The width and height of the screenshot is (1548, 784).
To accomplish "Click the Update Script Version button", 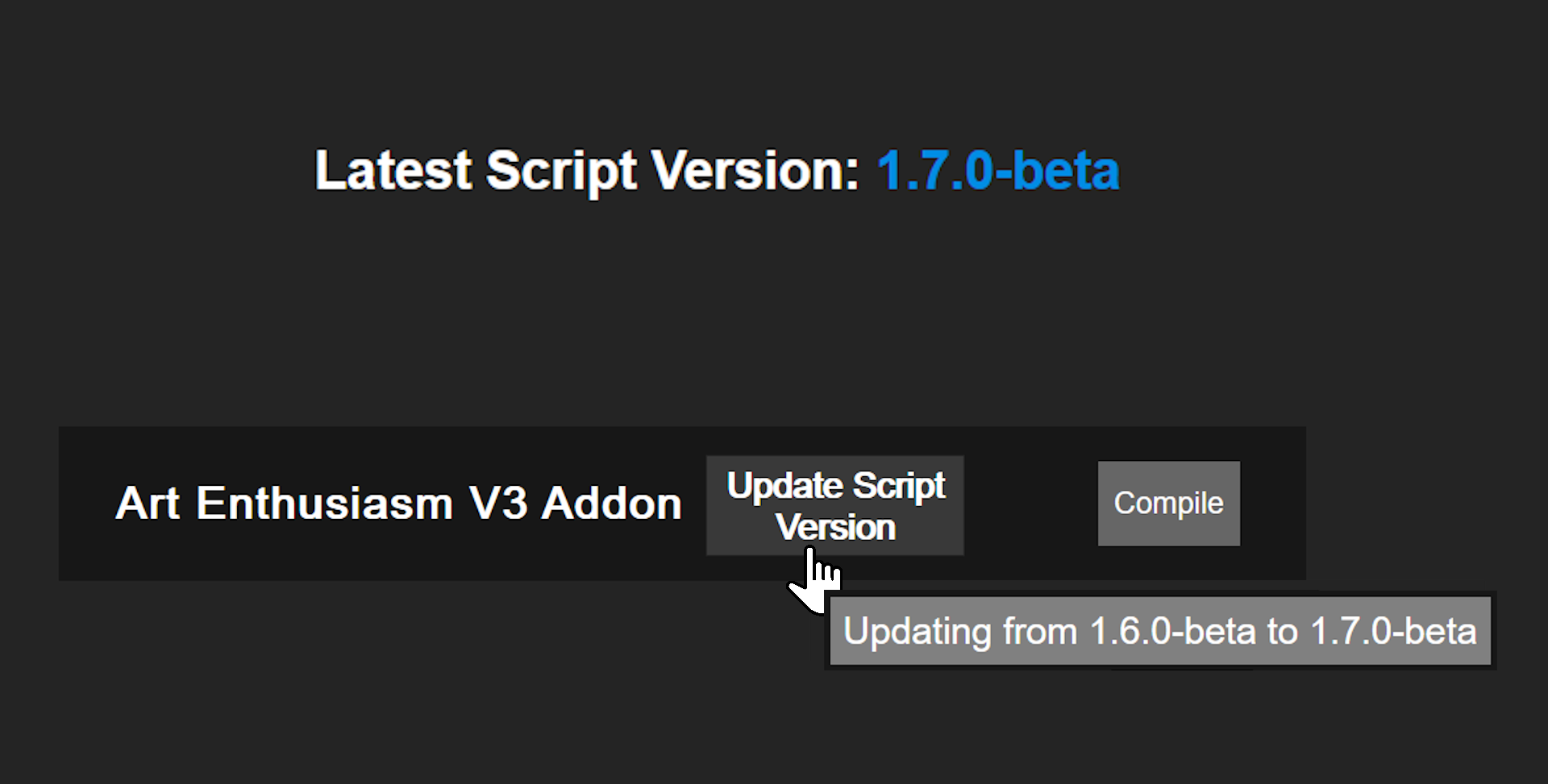I will [834, 504].
